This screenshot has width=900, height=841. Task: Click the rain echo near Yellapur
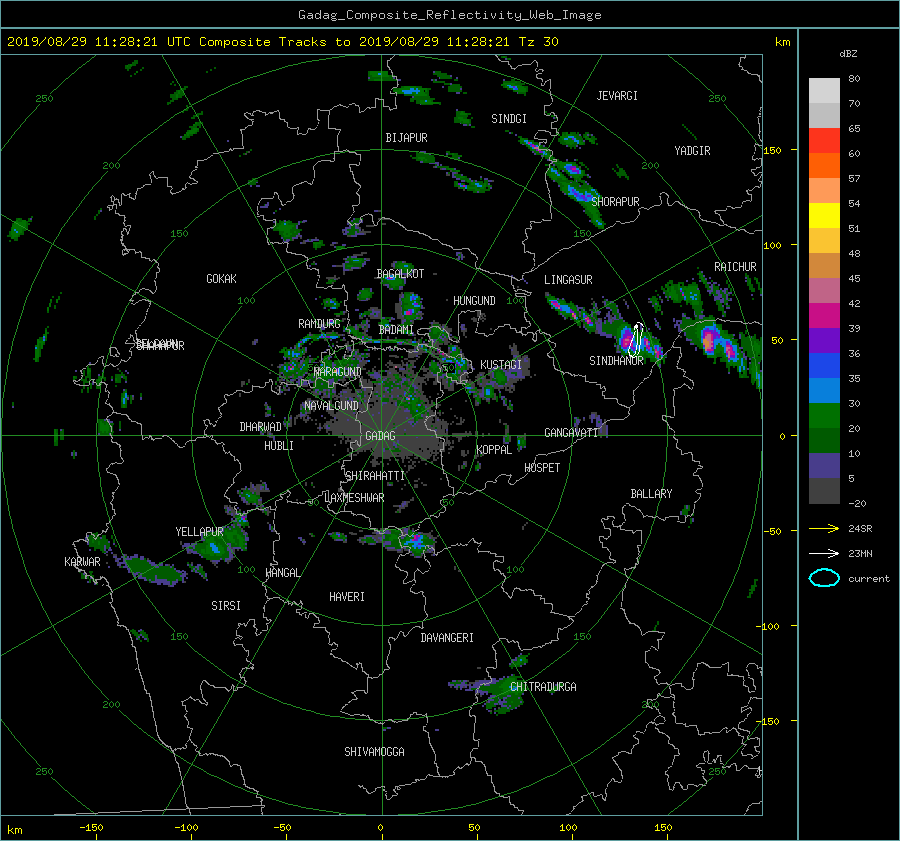[217, 542]
